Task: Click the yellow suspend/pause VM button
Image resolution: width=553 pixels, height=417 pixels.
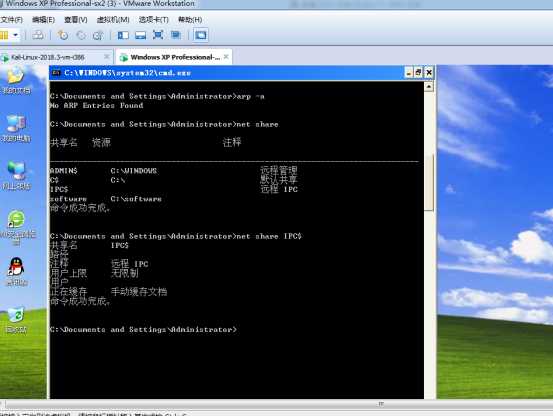Action: (4, 35)
